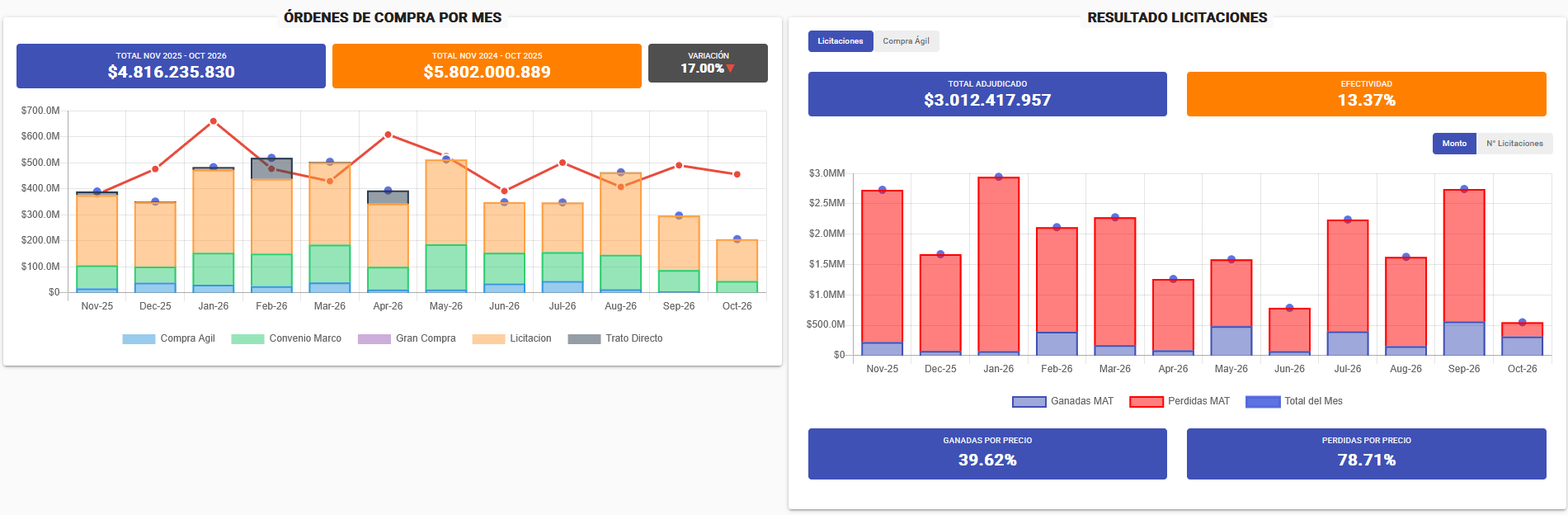
Task: Click the Total Adjudicado card
Action: (987, 94)
